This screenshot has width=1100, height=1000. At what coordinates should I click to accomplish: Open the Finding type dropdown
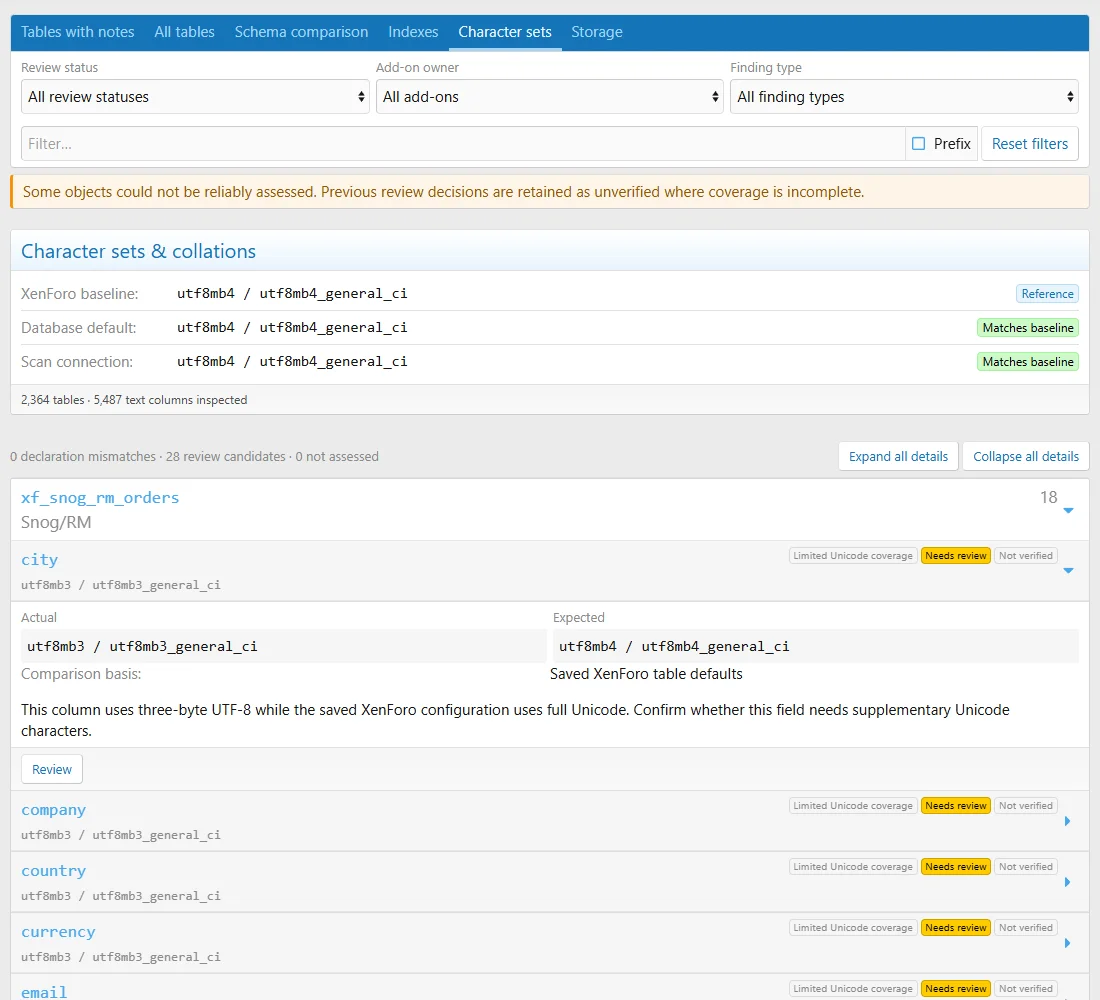(x=904, y=97)
